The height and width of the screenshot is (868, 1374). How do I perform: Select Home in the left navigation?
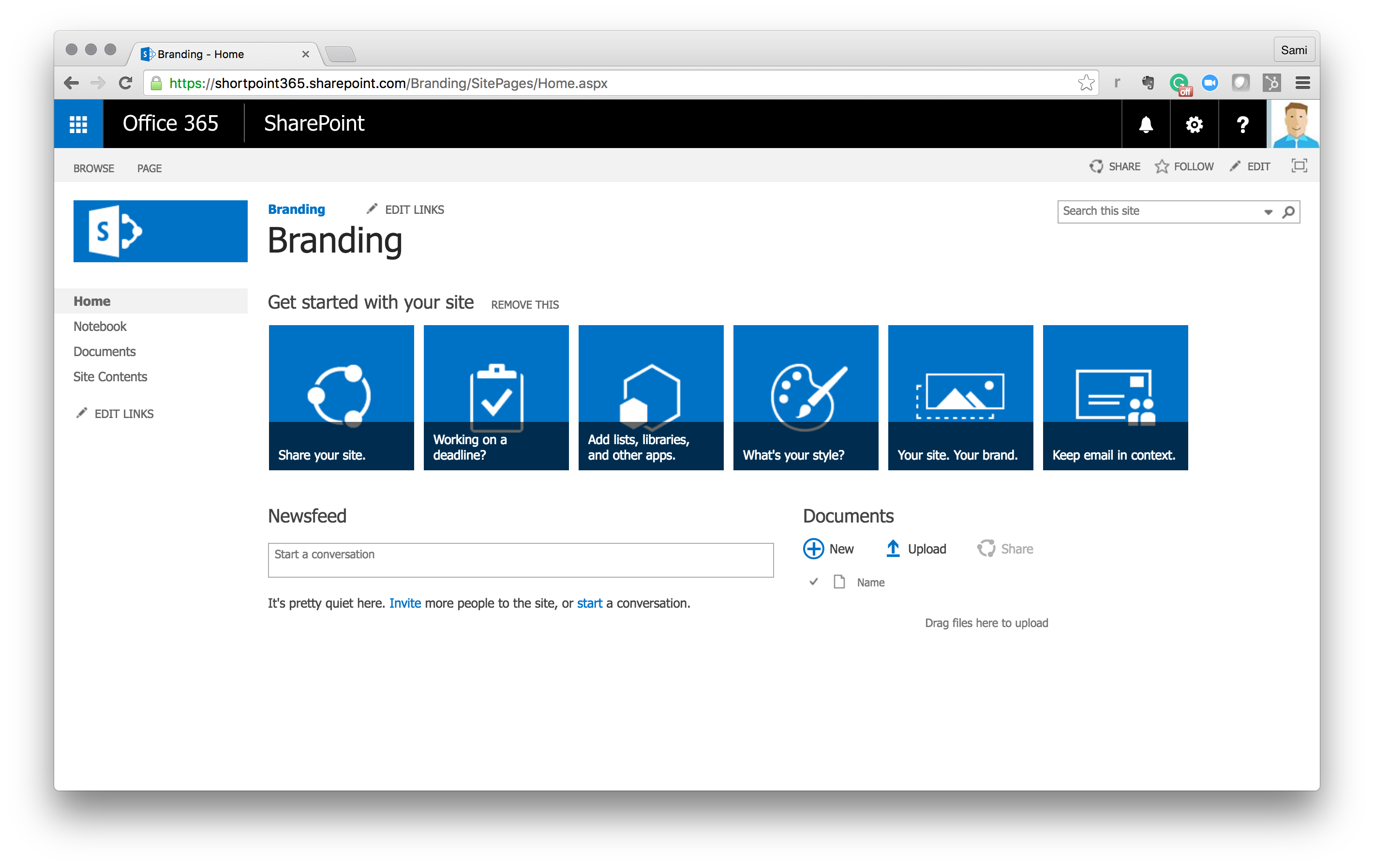pos(151,301)
